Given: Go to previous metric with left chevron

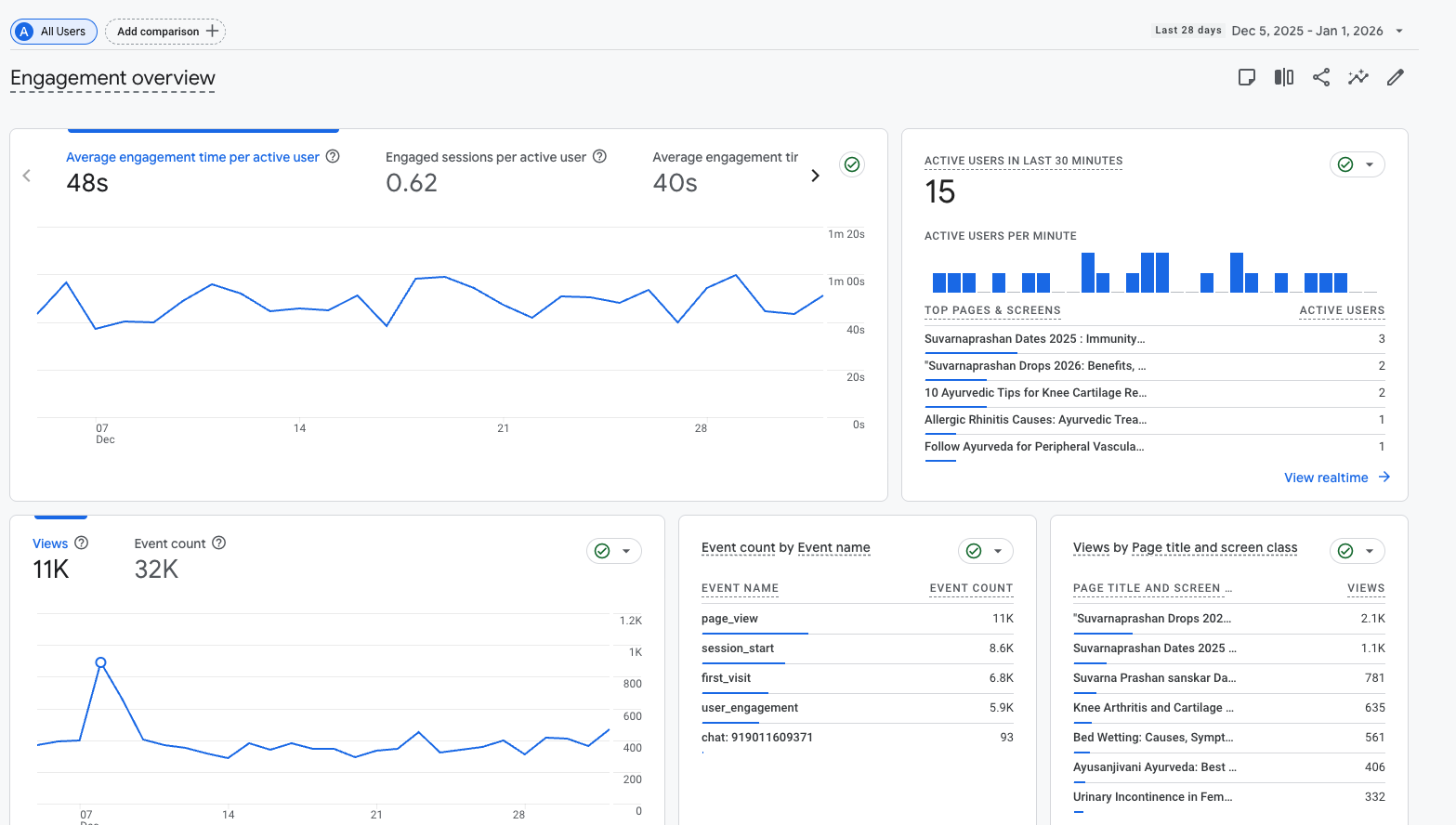Looking at the screenshot, I should pos(27,176).
